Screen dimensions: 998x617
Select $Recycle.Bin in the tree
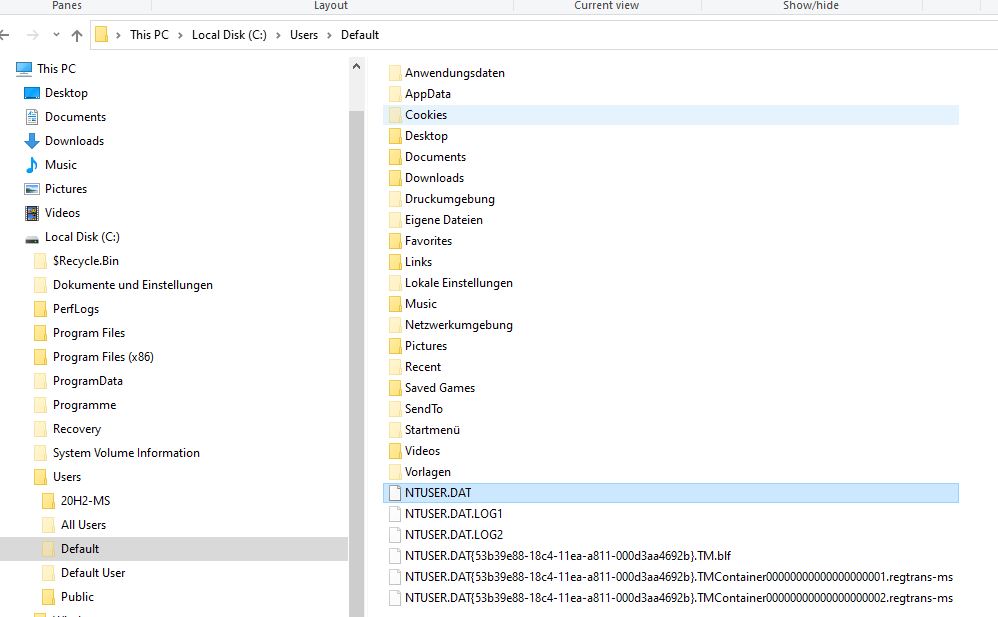tap(86, 261)
